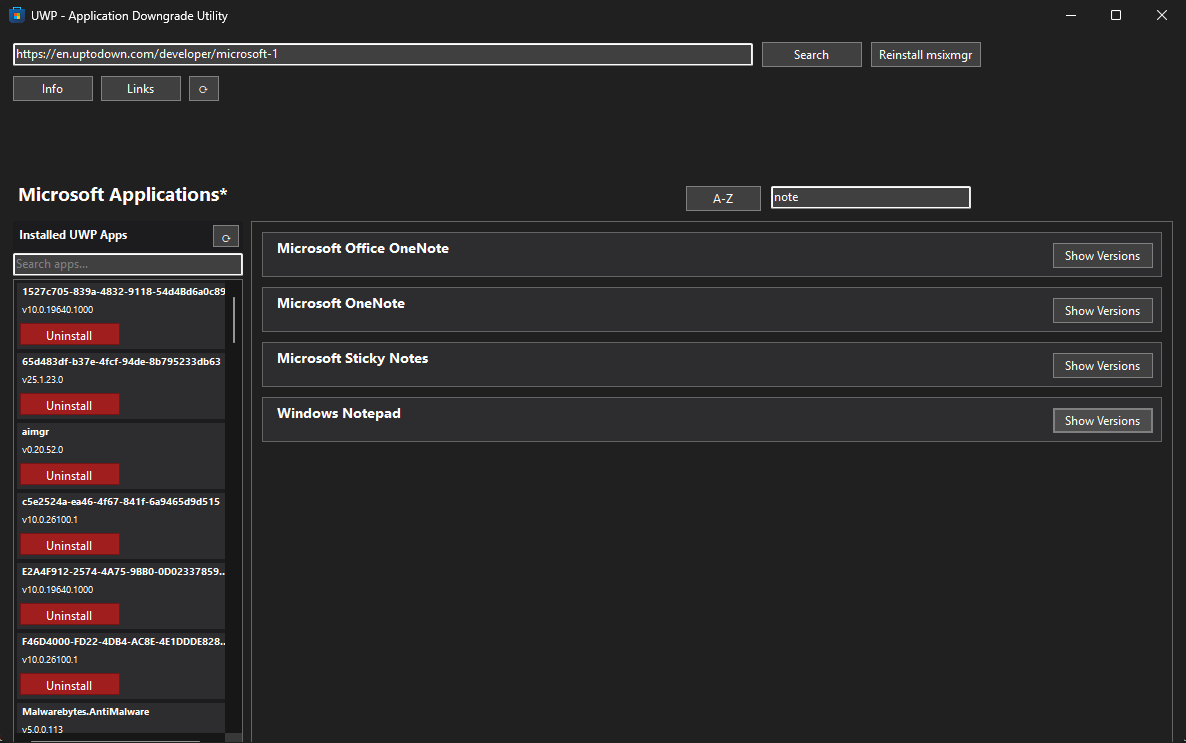The image size is (1186, 743).
Task: Select the 'aimgr' app name
Action: 36,432
